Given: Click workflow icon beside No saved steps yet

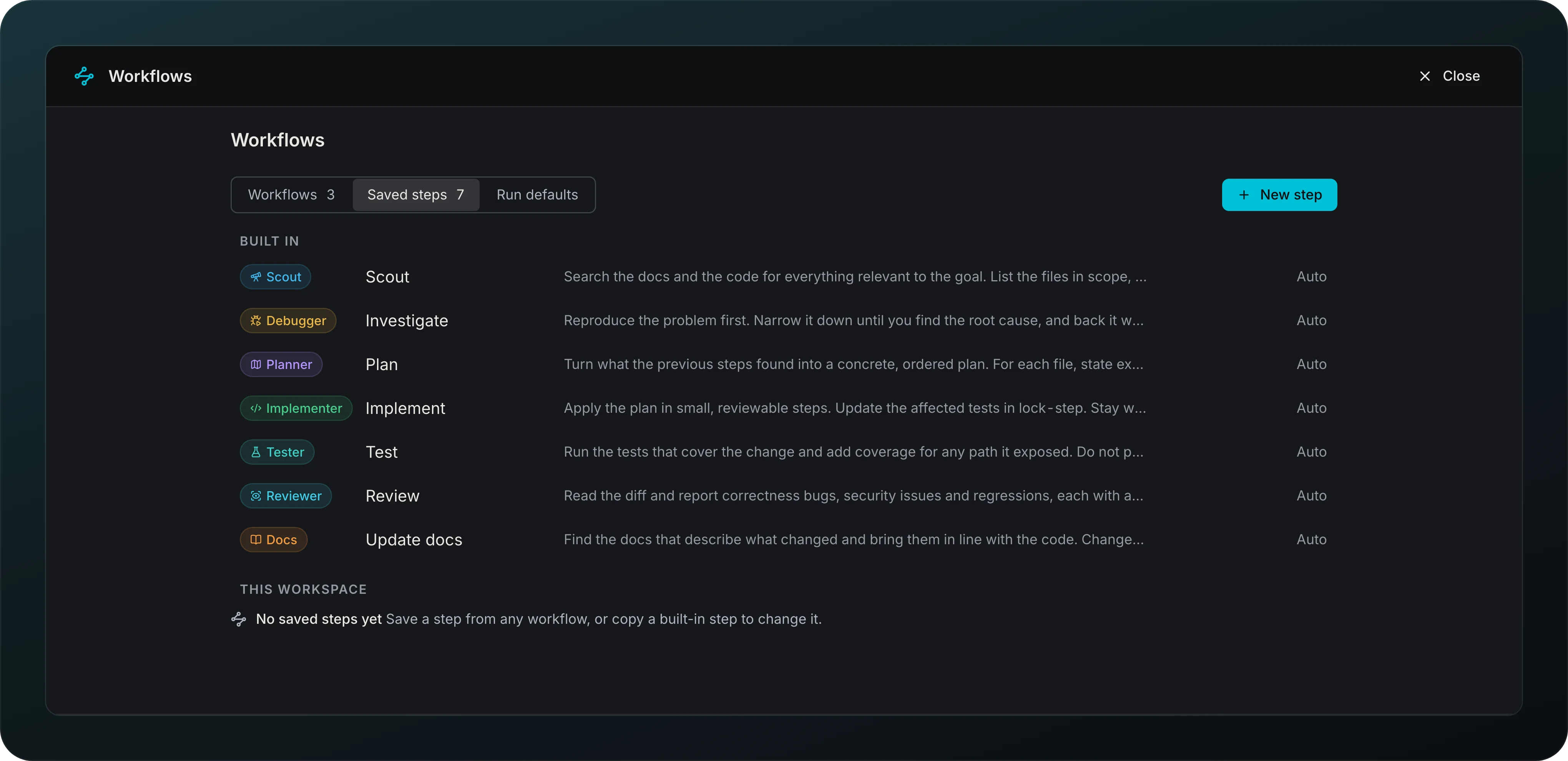Looking at the screenshot, I should pos(239,619).
